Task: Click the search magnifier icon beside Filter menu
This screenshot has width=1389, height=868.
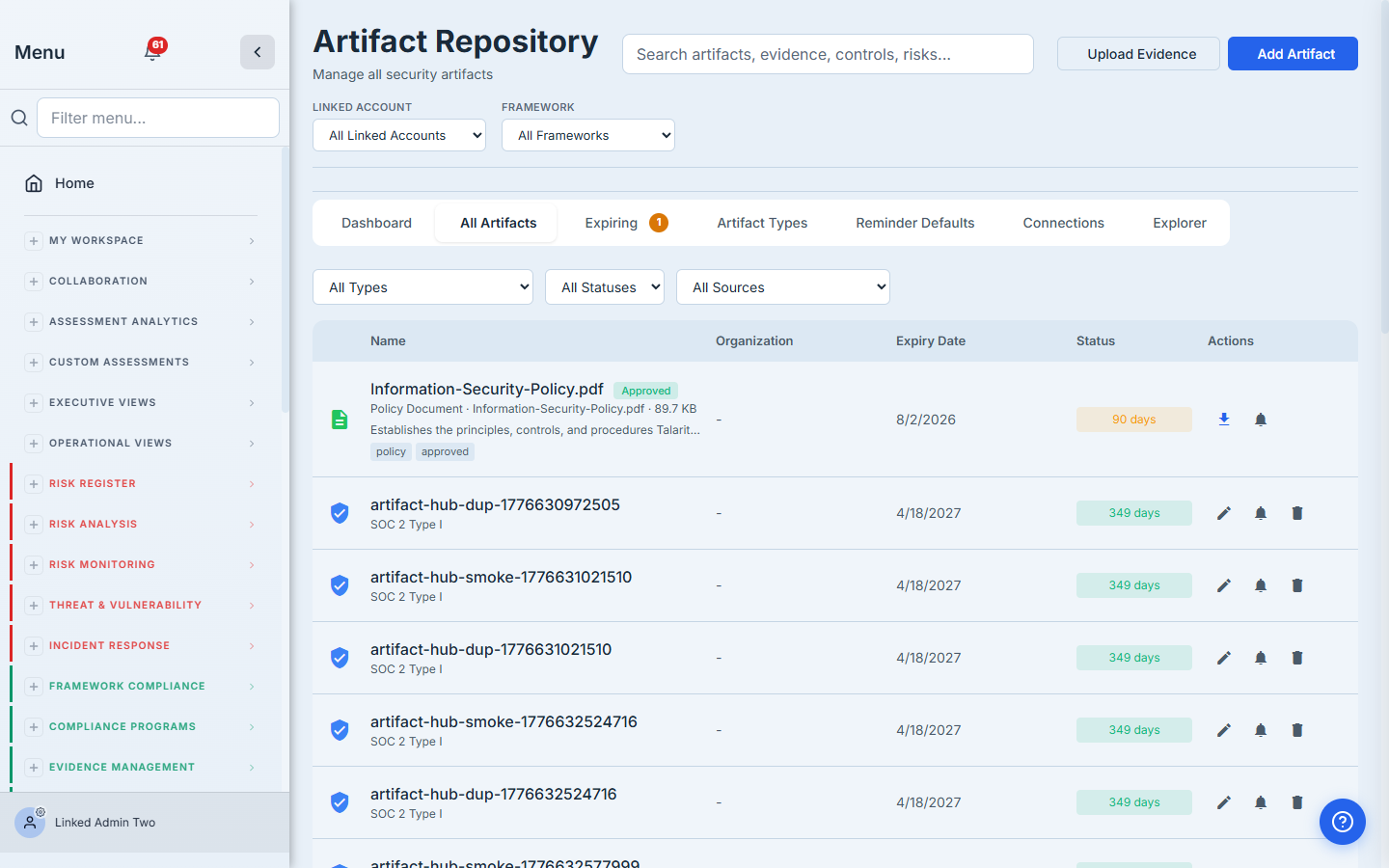Action: [19, 118]
